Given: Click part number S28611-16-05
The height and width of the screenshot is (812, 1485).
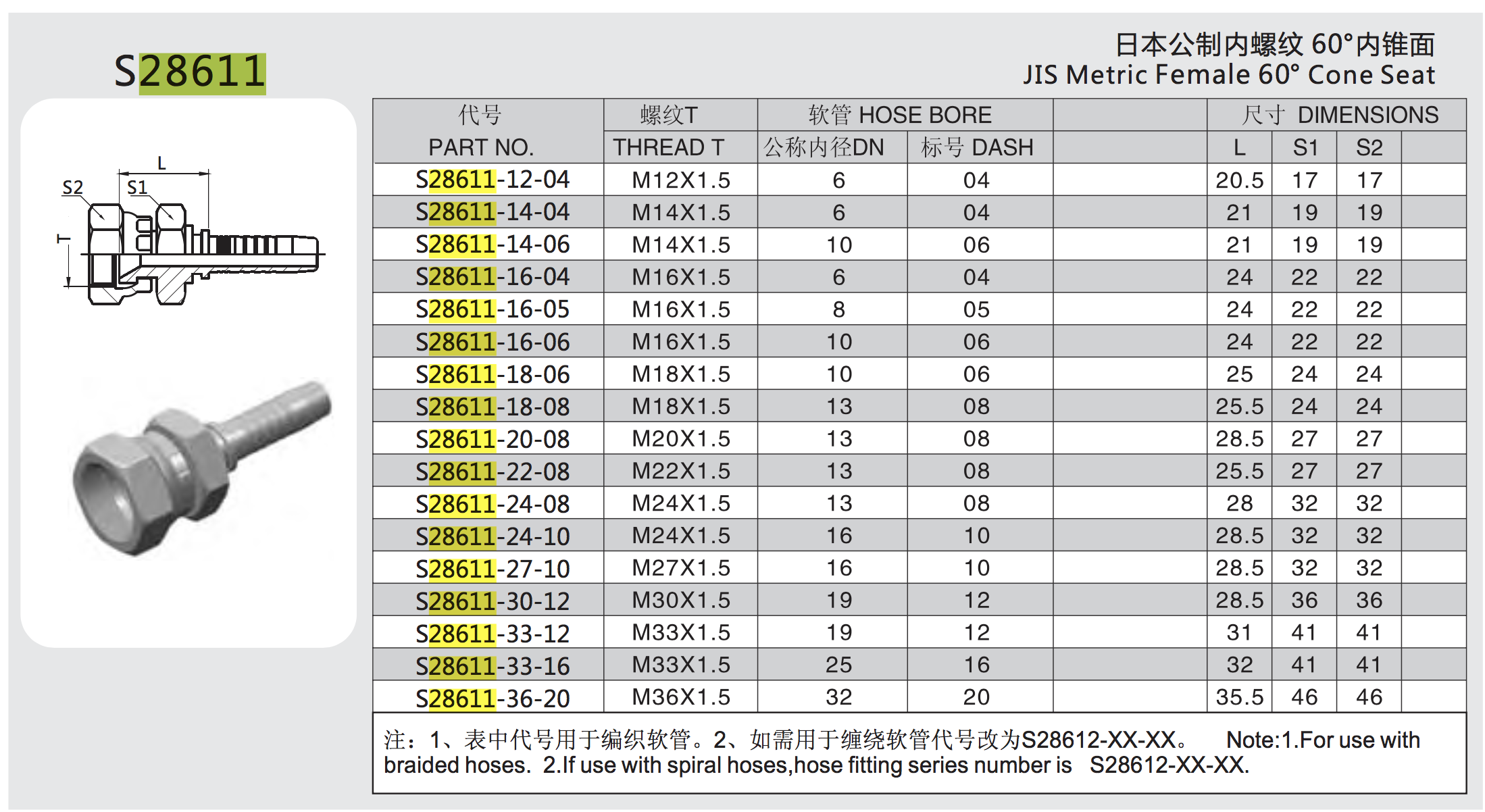Looking at the screenshot, I should pyautogui.click(x=493, y=309).
